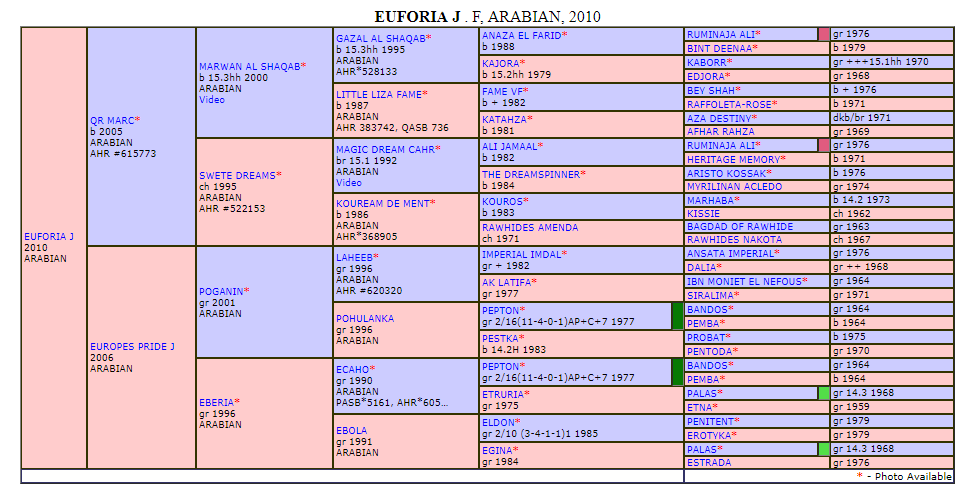The height and width of the screenshot is (503, 976).
Task: Click the Bagdad of Rawhide link
Action: point(739,227)
